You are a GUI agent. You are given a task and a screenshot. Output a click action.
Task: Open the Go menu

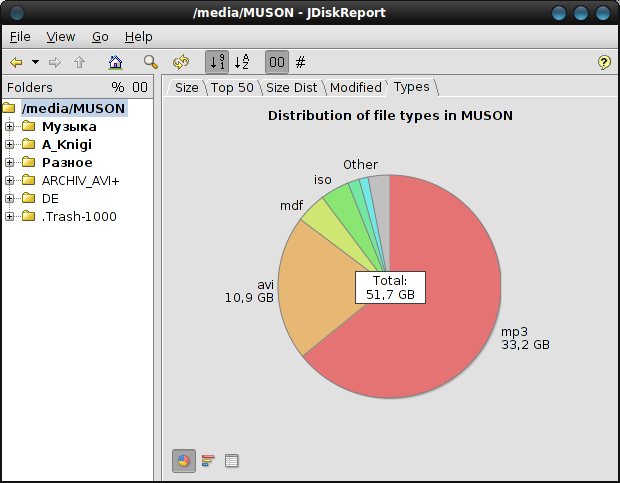point(100,37)
